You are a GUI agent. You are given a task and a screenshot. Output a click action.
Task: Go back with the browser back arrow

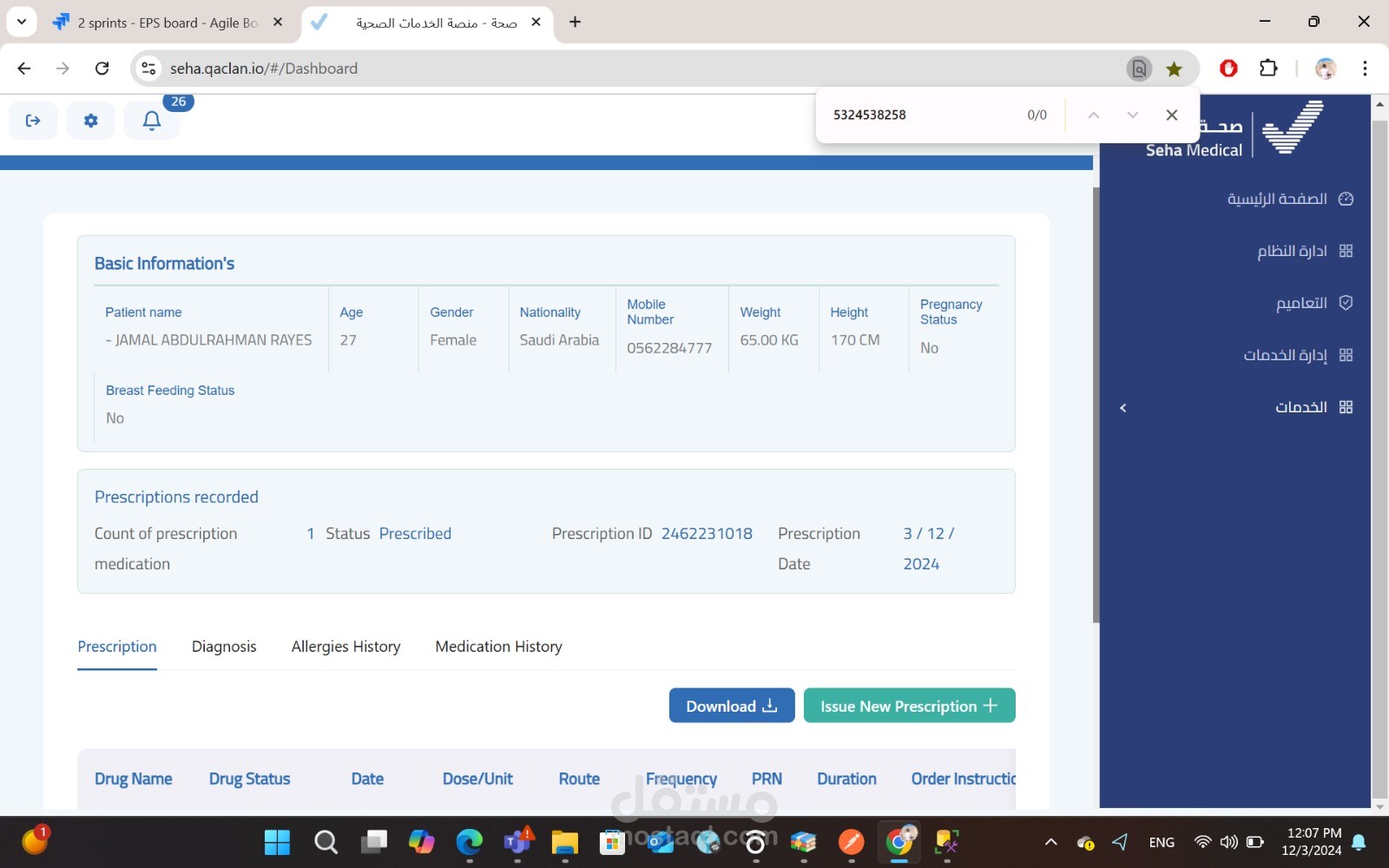tap(24, 69)
